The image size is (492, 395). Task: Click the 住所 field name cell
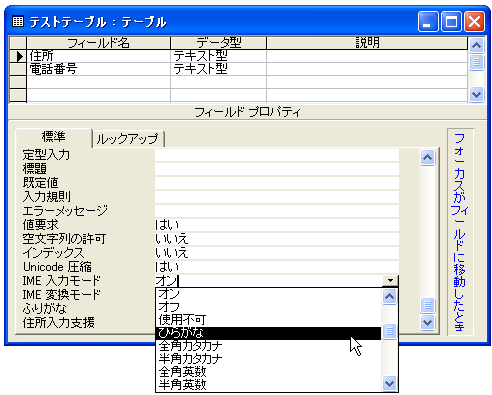point(99,56)
